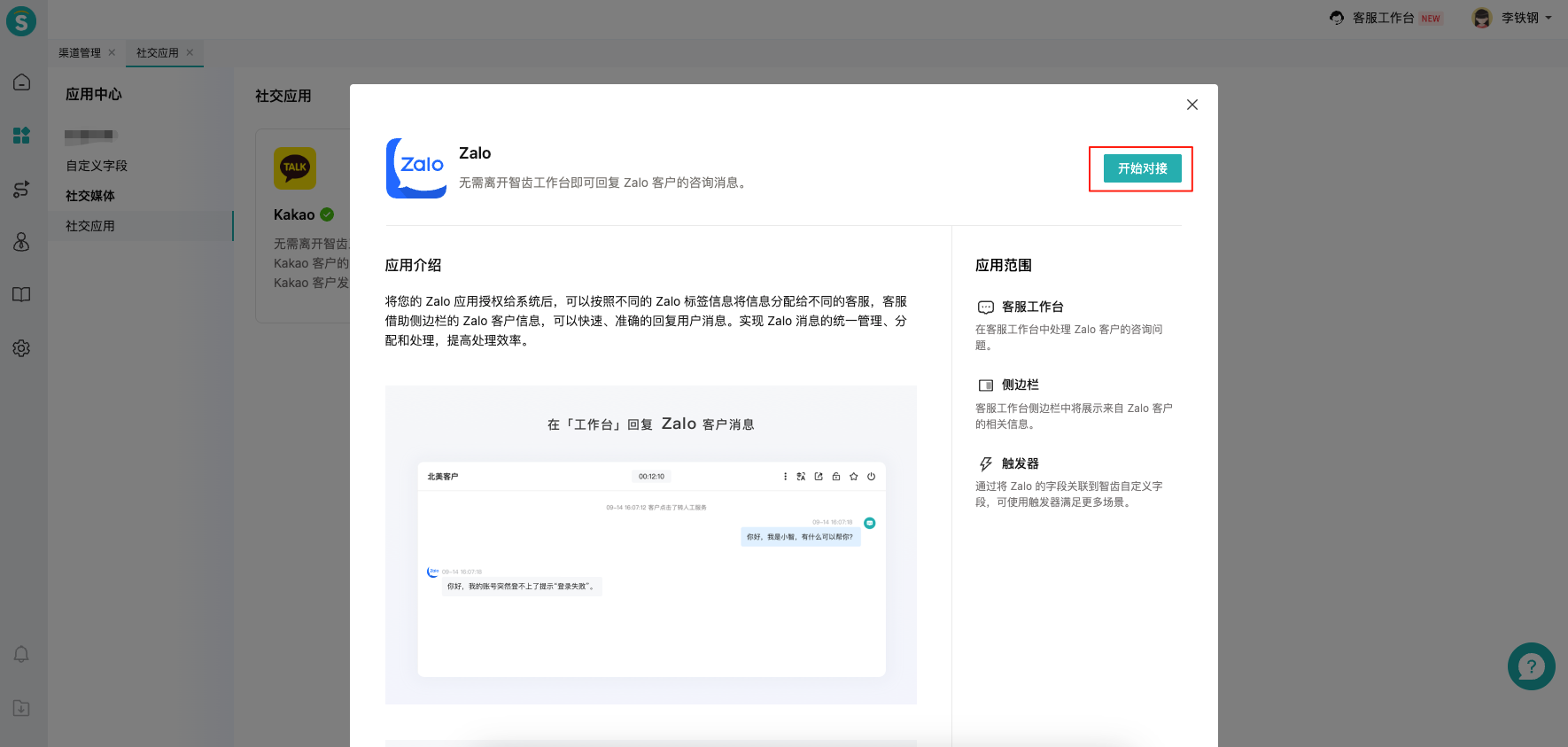
Task: Click the 触发器 lightning icon
Action: (985, 464)
